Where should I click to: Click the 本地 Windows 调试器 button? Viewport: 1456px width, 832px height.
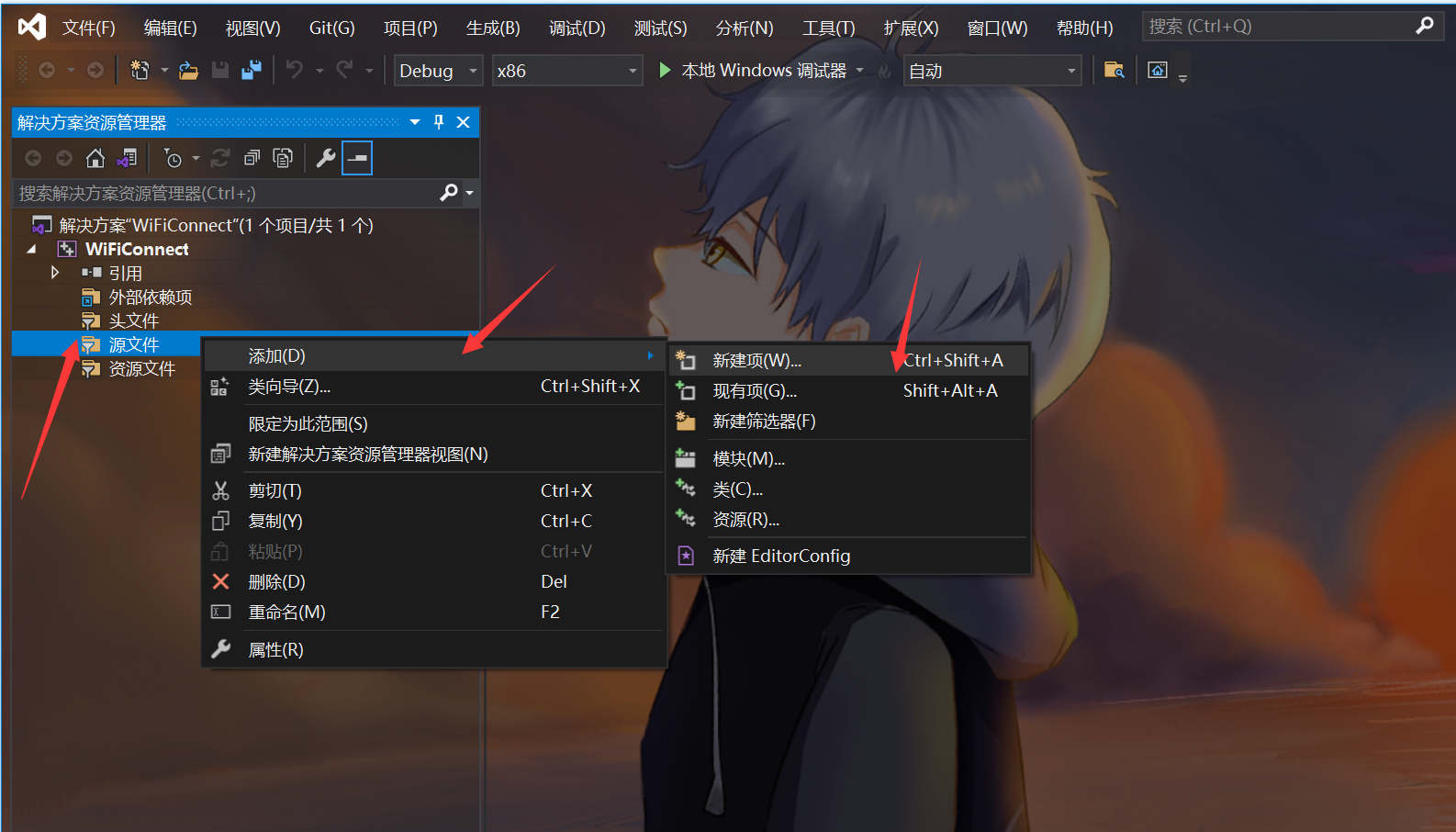click(x=753, y=70)
